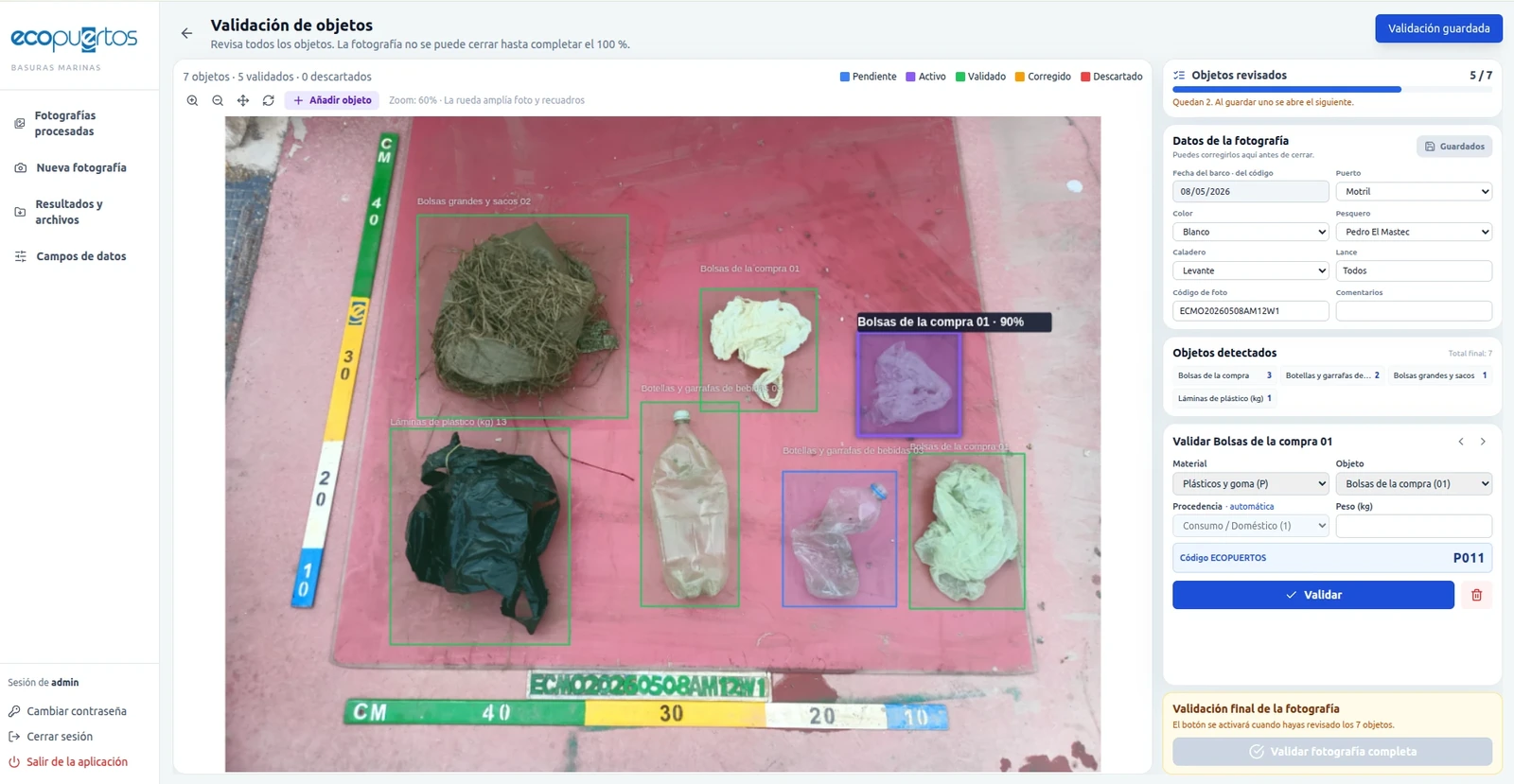Click the Comentarios input field
The width and height of the screenshot is (1514, 784).
pyautogui.click(x=1414, y=310)
